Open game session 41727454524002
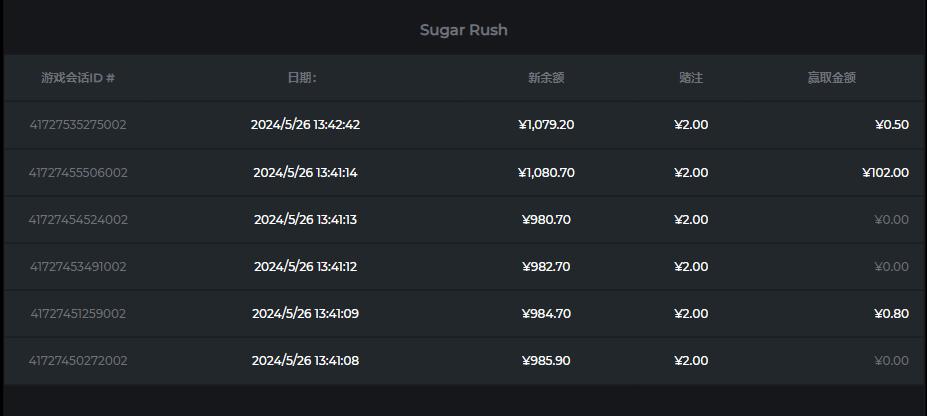 pos(78,220)
